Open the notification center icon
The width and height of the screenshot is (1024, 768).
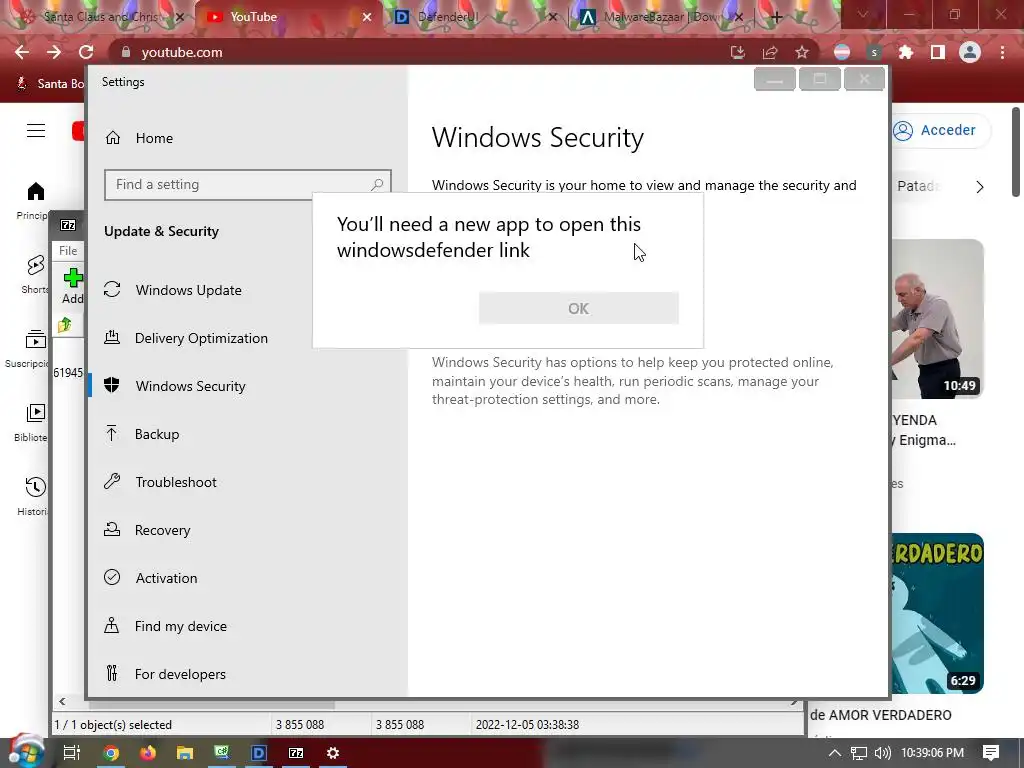click(991, 753)
